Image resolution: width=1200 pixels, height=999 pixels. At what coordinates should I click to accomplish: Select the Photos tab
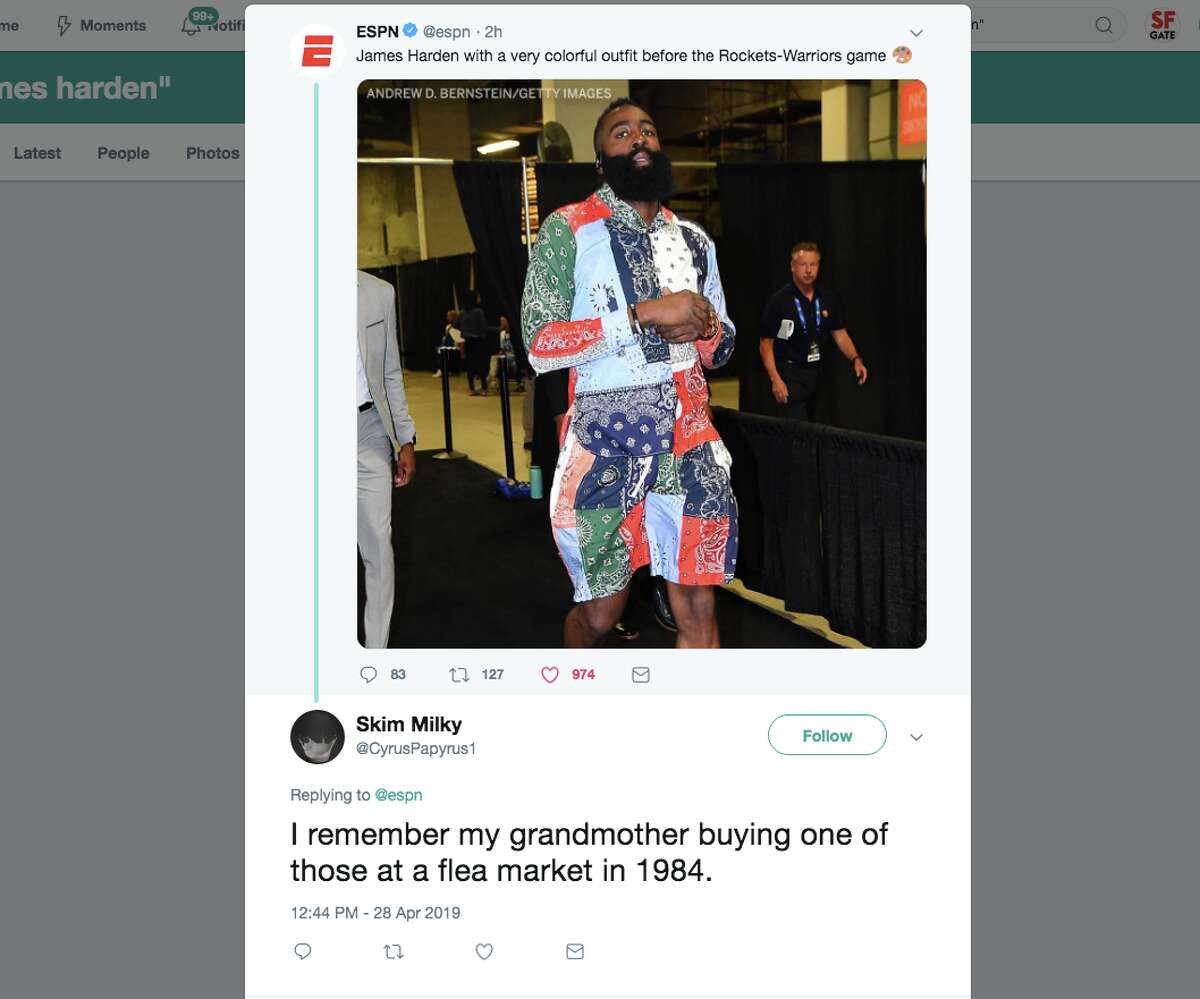point(212,152)
